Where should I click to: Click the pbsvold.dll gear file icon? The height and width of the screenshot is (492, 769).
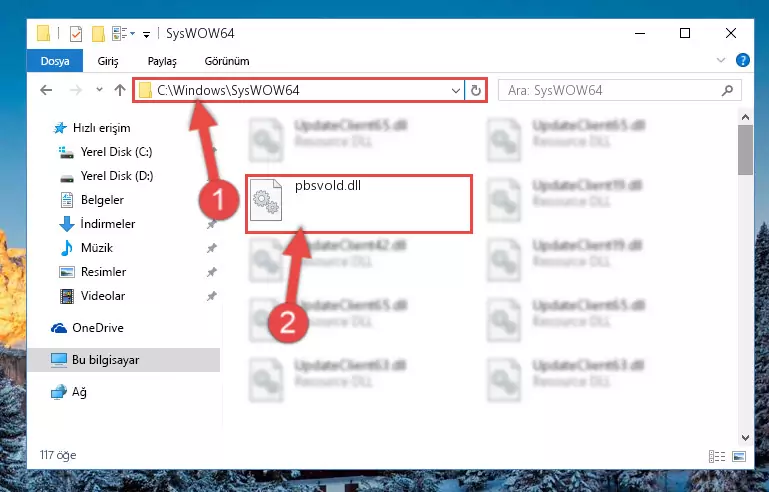pyautogui.click(x=266, y=200)
